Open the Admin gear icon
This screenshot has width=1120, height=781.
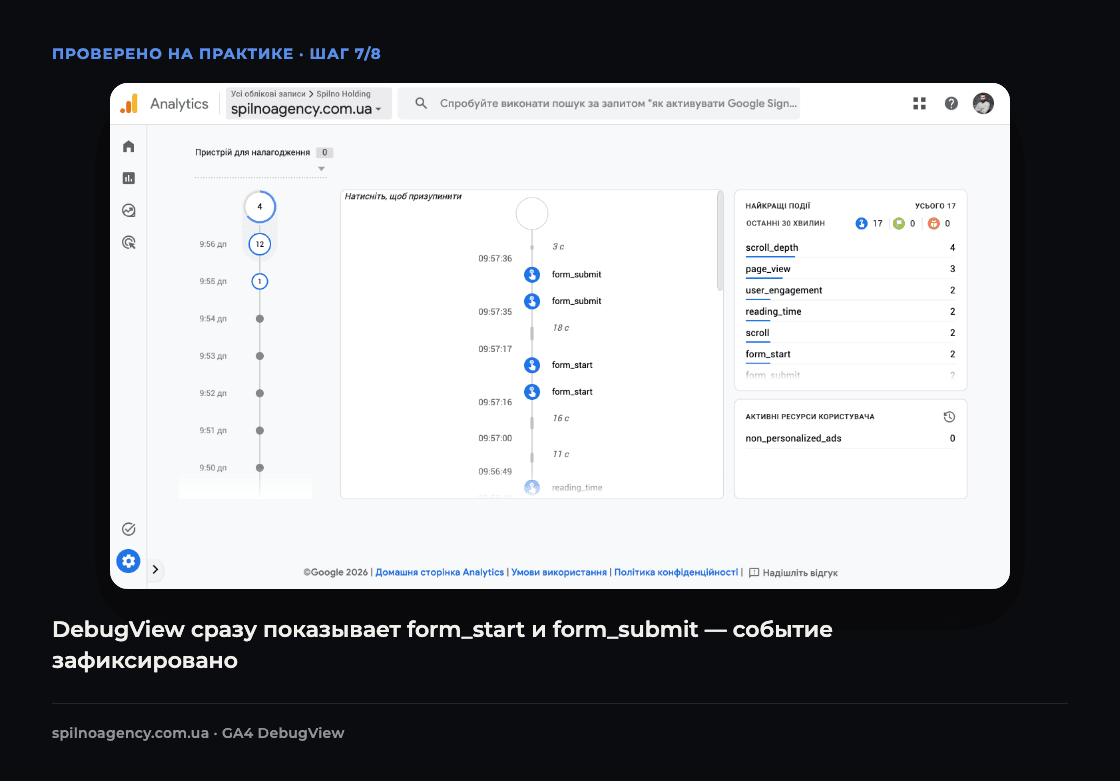click(x=129, y=561)
